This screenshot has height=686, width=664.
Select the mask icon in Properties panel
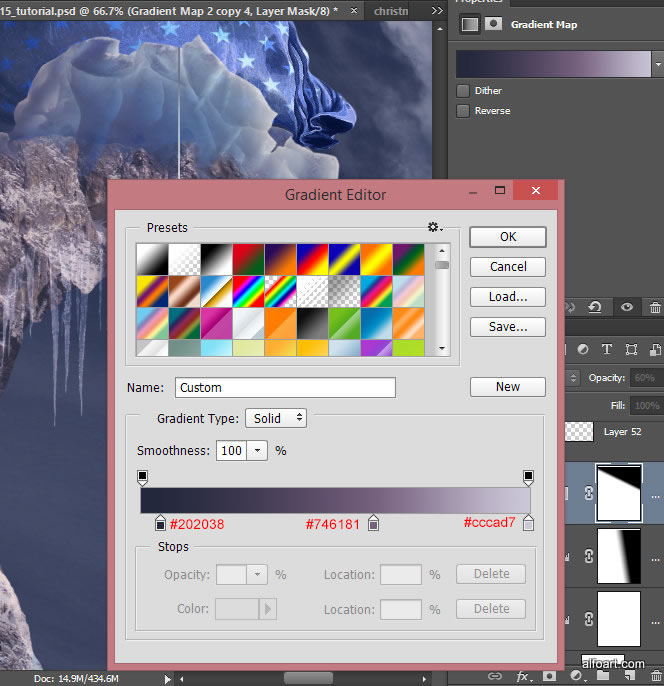tap(494, 25)
